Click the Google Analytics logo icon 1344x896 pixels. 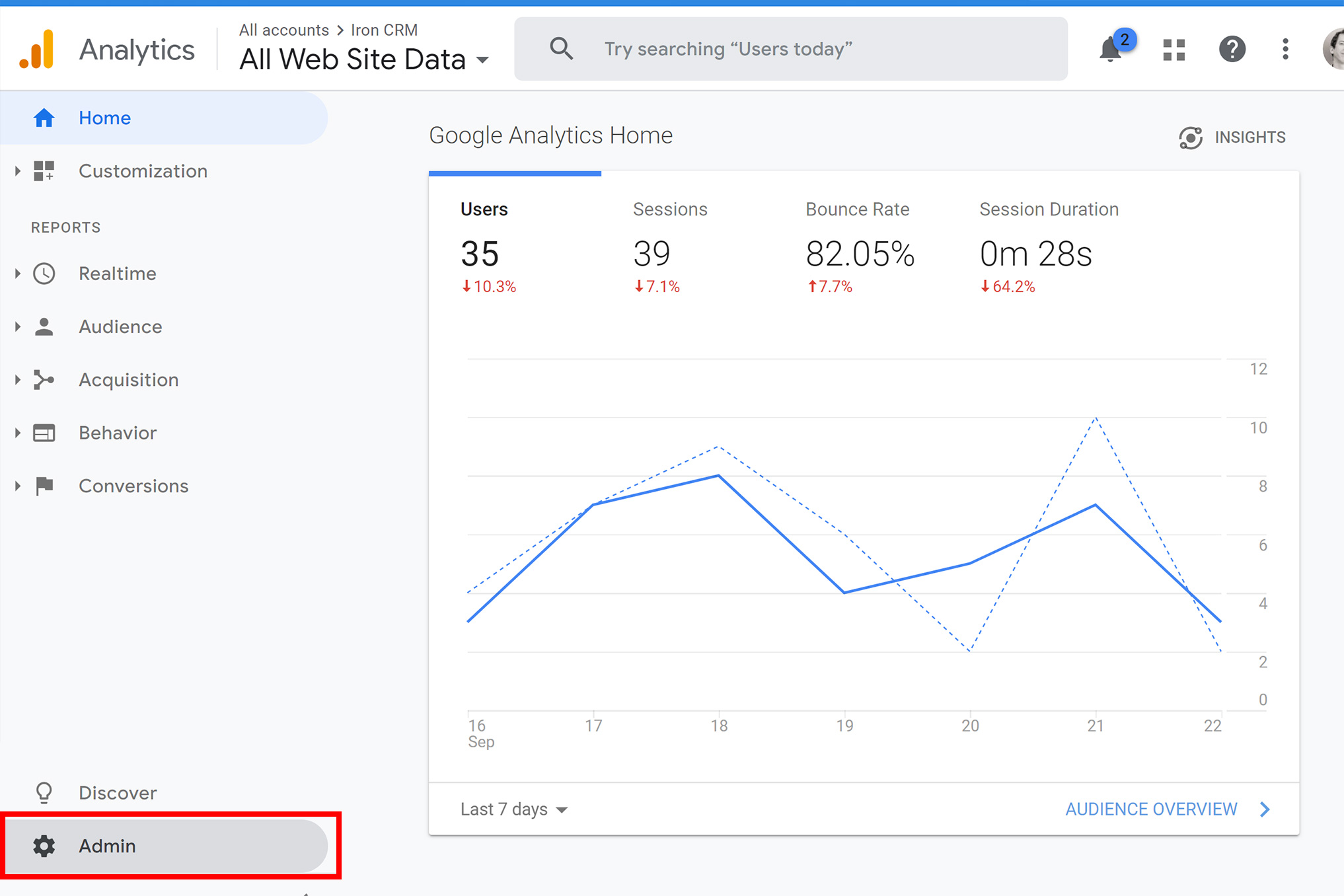click(36, 50)
